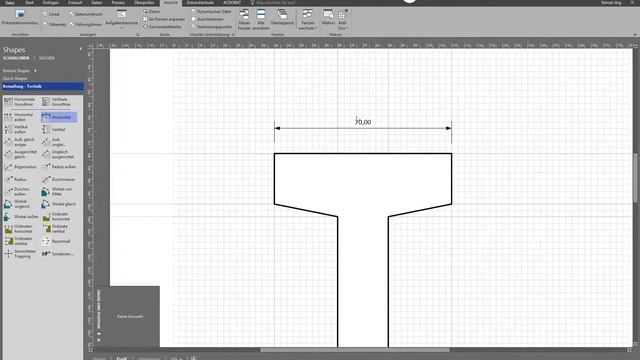
Task: Open the Anzeigen group dialog launcher
Action: tap(138, 35)
